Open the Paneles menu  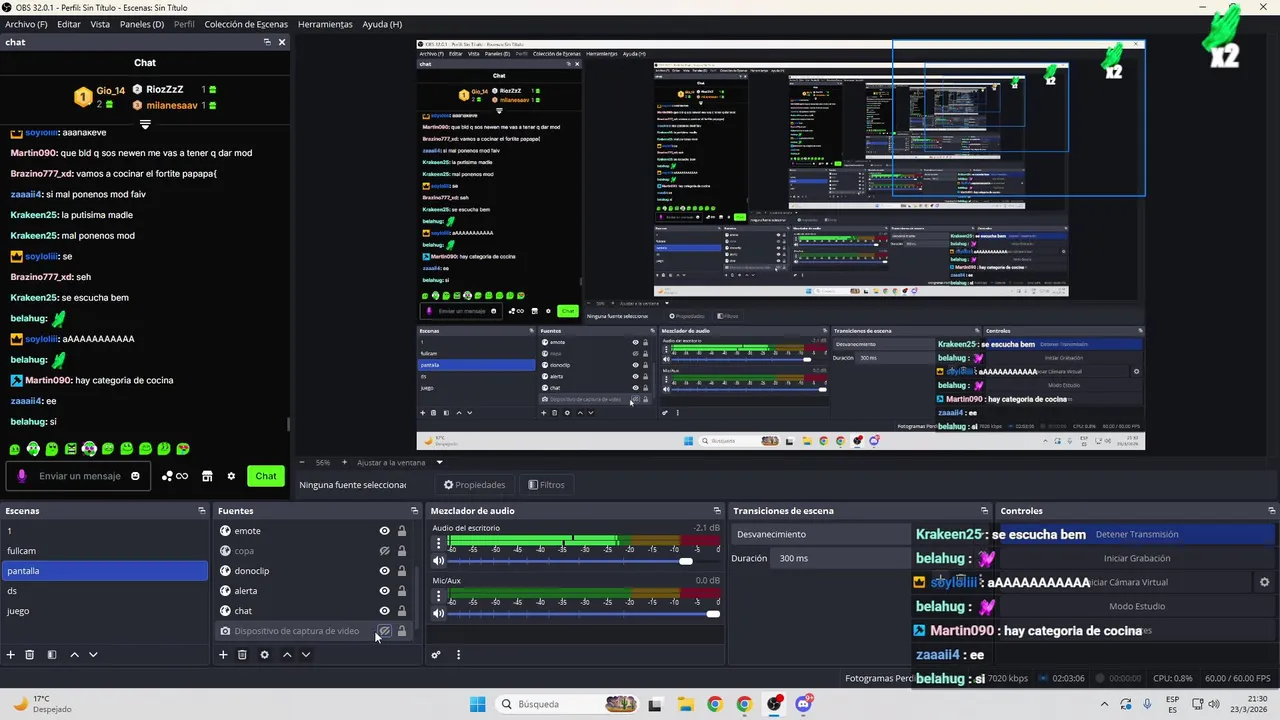click(x=142, y=24)
